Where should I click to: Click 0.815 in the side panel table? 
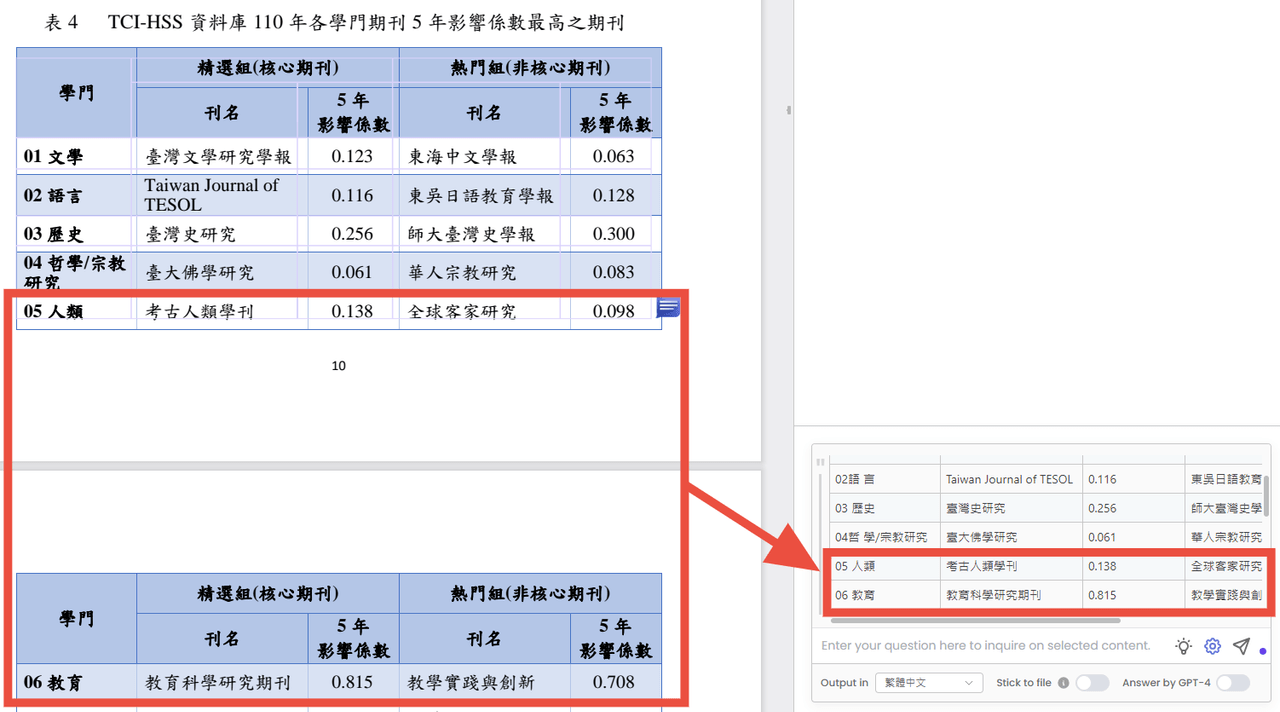pos(1102,595)
